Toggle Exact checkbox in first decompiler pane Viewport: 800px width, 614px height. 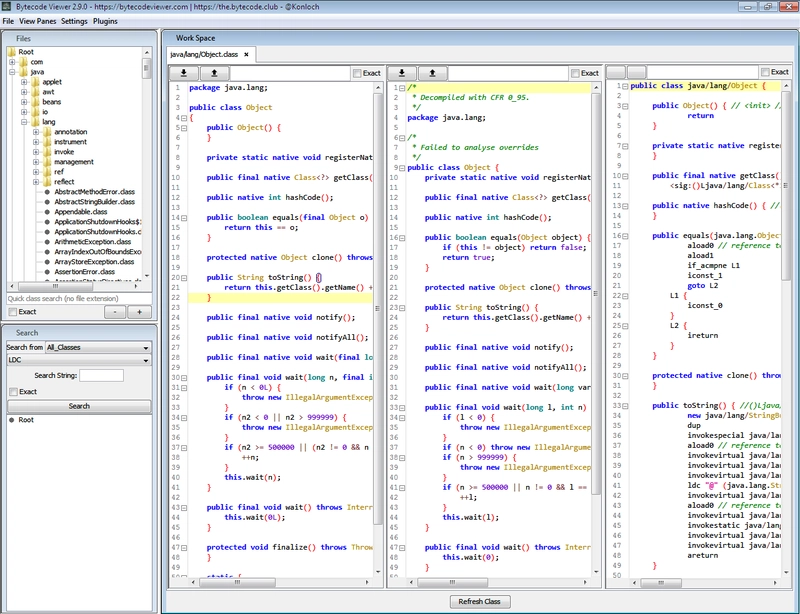(357, 73)
